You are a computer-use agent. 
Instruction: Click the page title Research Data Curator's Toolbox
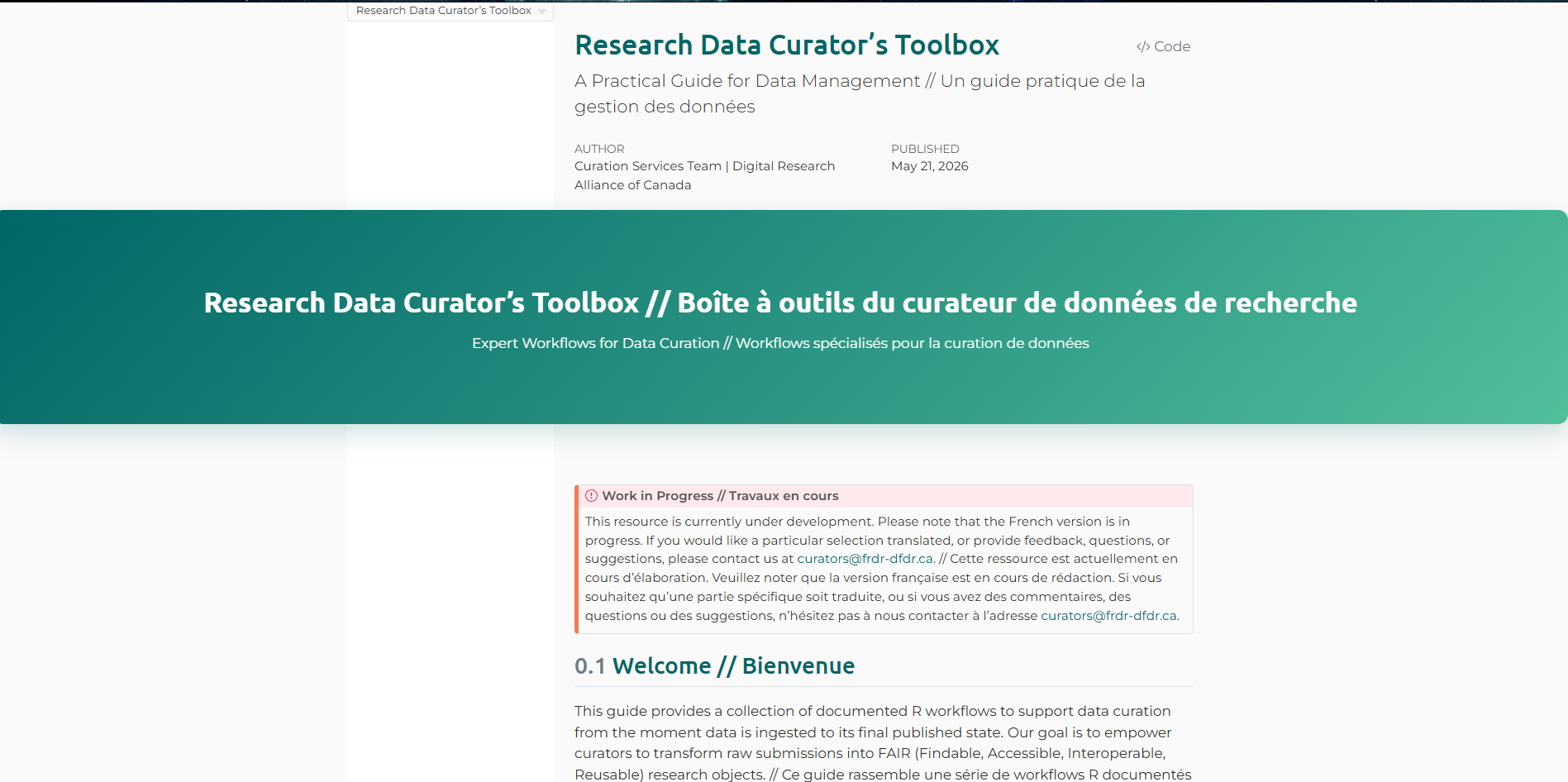(787, 45)
